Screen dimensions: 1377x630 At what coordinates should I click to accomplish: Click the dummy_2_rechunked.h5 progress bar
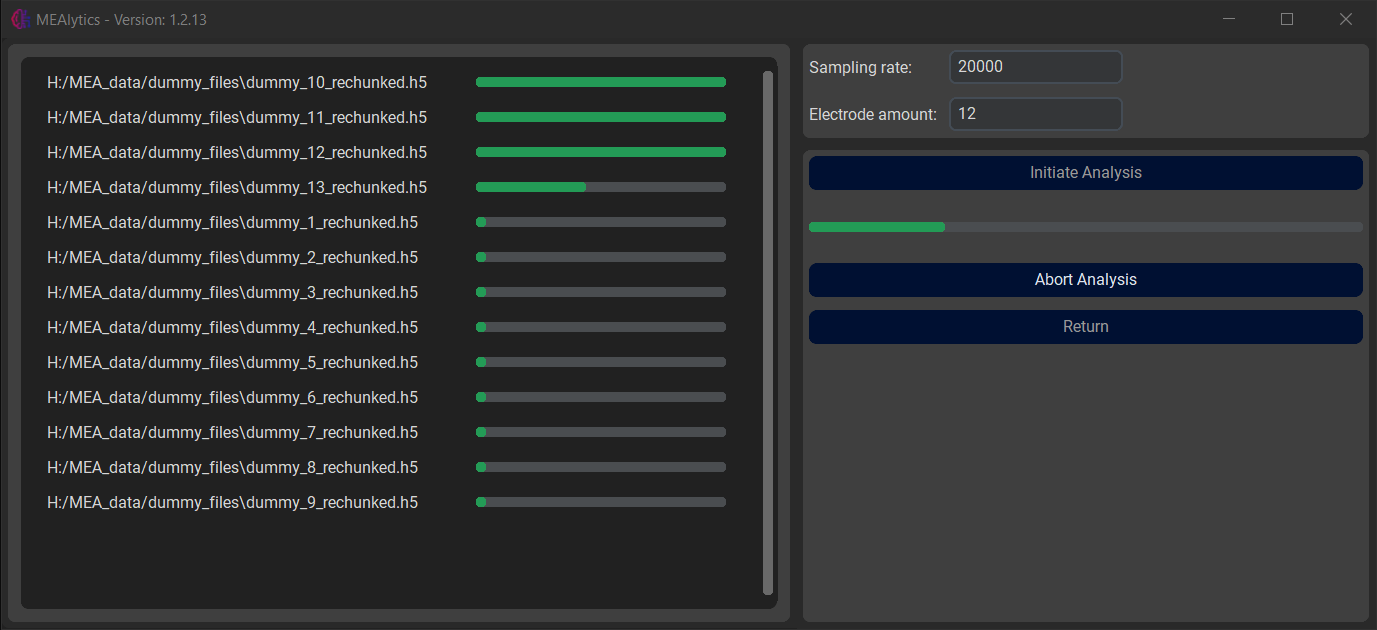click(600, 258)
